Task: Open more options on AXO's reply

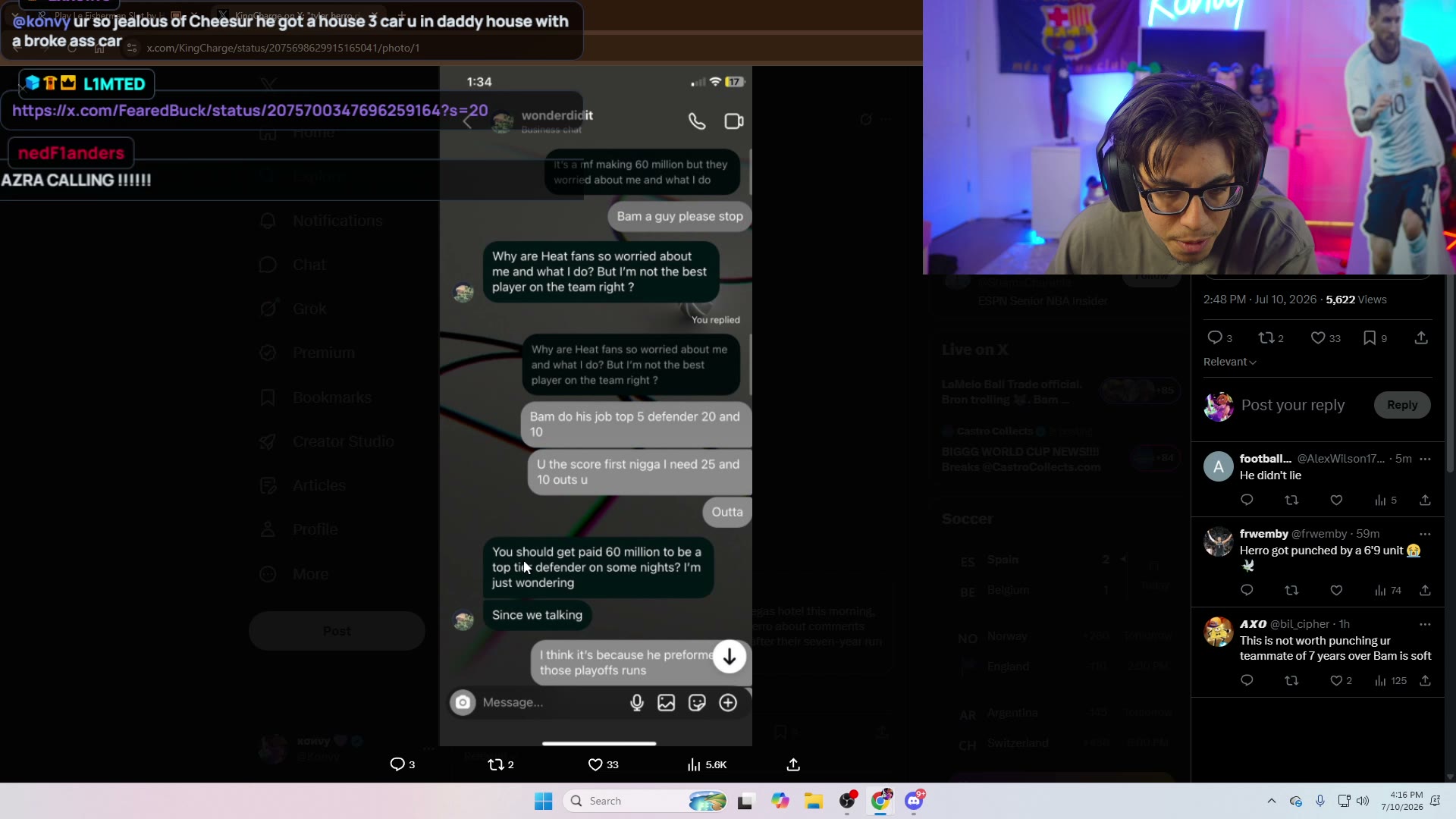Action: pyautogui.click(x=1425, y=624)
